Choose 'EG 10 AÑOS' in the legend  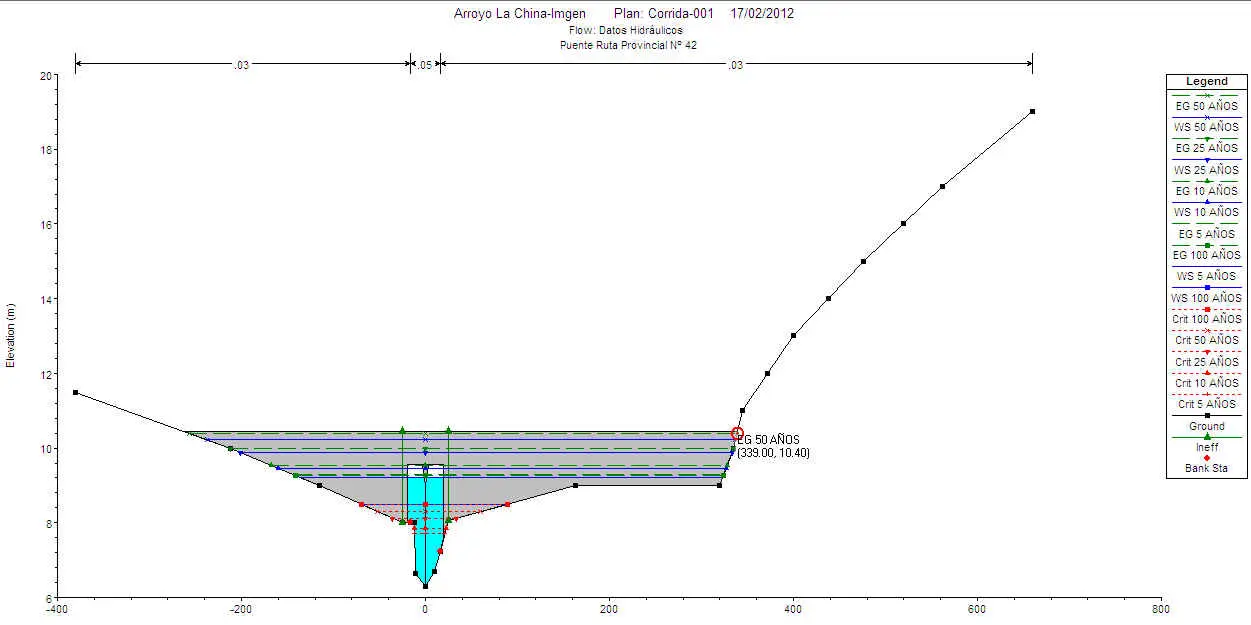pos(1206,190)
